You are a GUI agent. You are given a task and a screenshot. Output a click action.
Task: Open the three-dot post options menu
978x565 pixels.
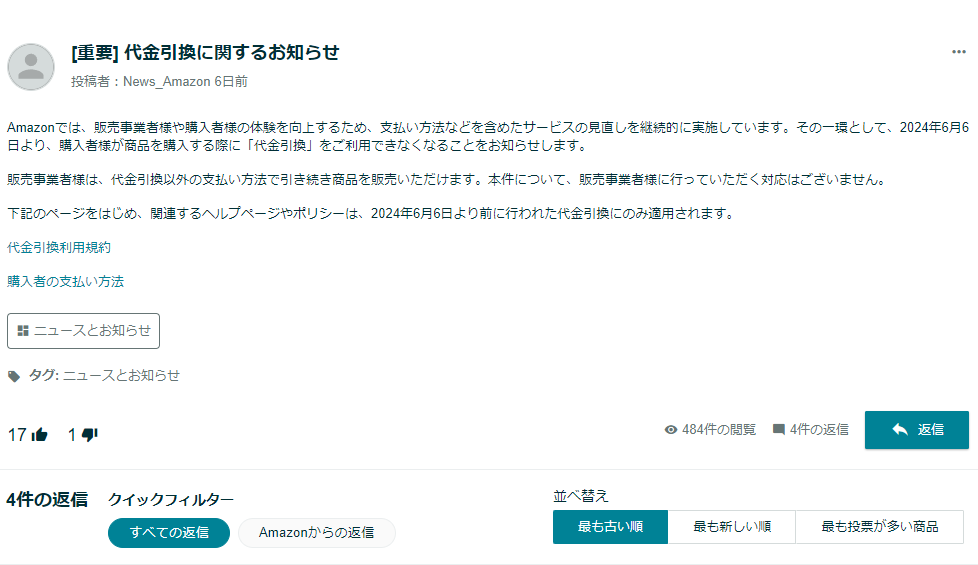(959, 52)
